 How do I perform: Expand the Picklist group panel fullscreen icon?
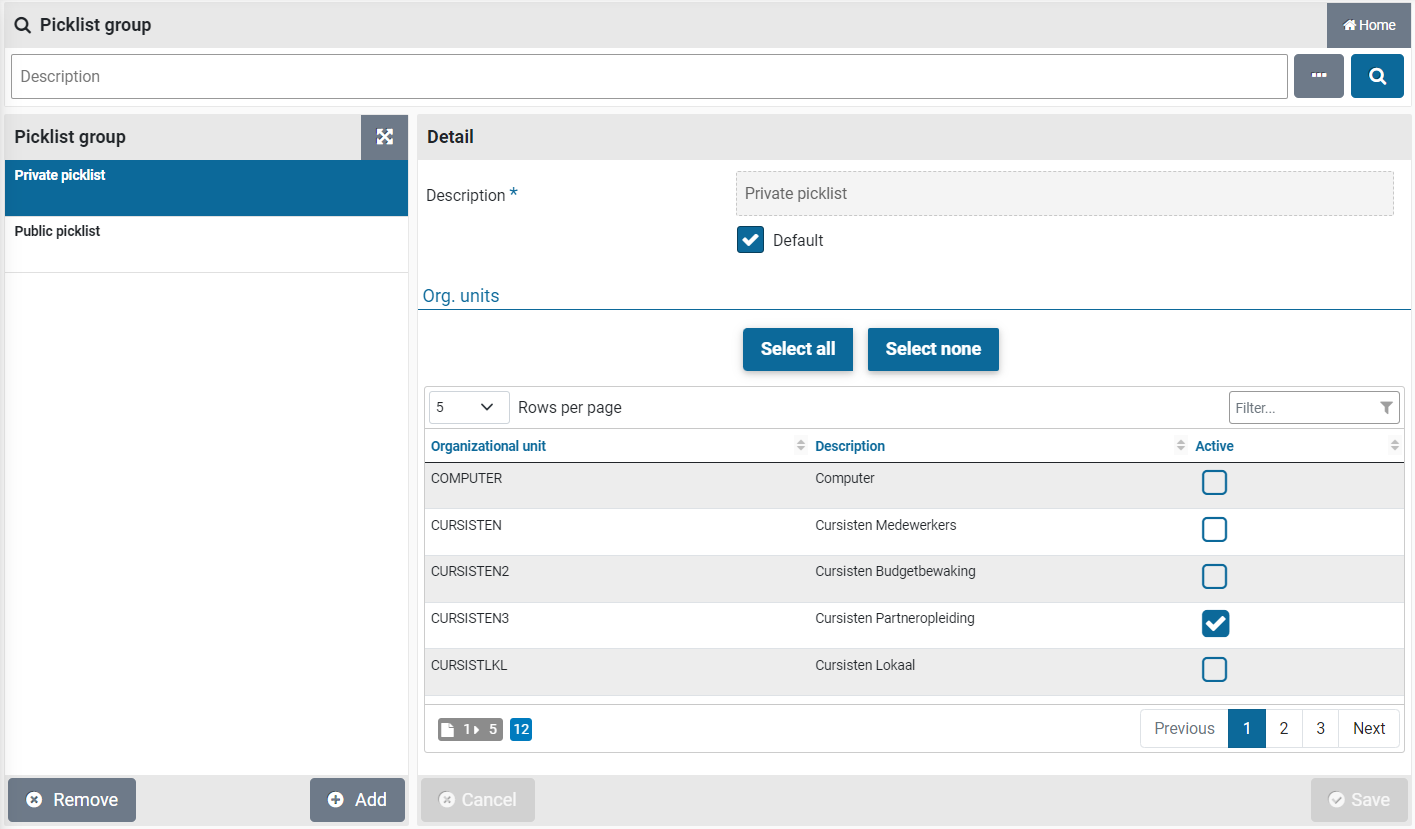click(x=384, y=137)
